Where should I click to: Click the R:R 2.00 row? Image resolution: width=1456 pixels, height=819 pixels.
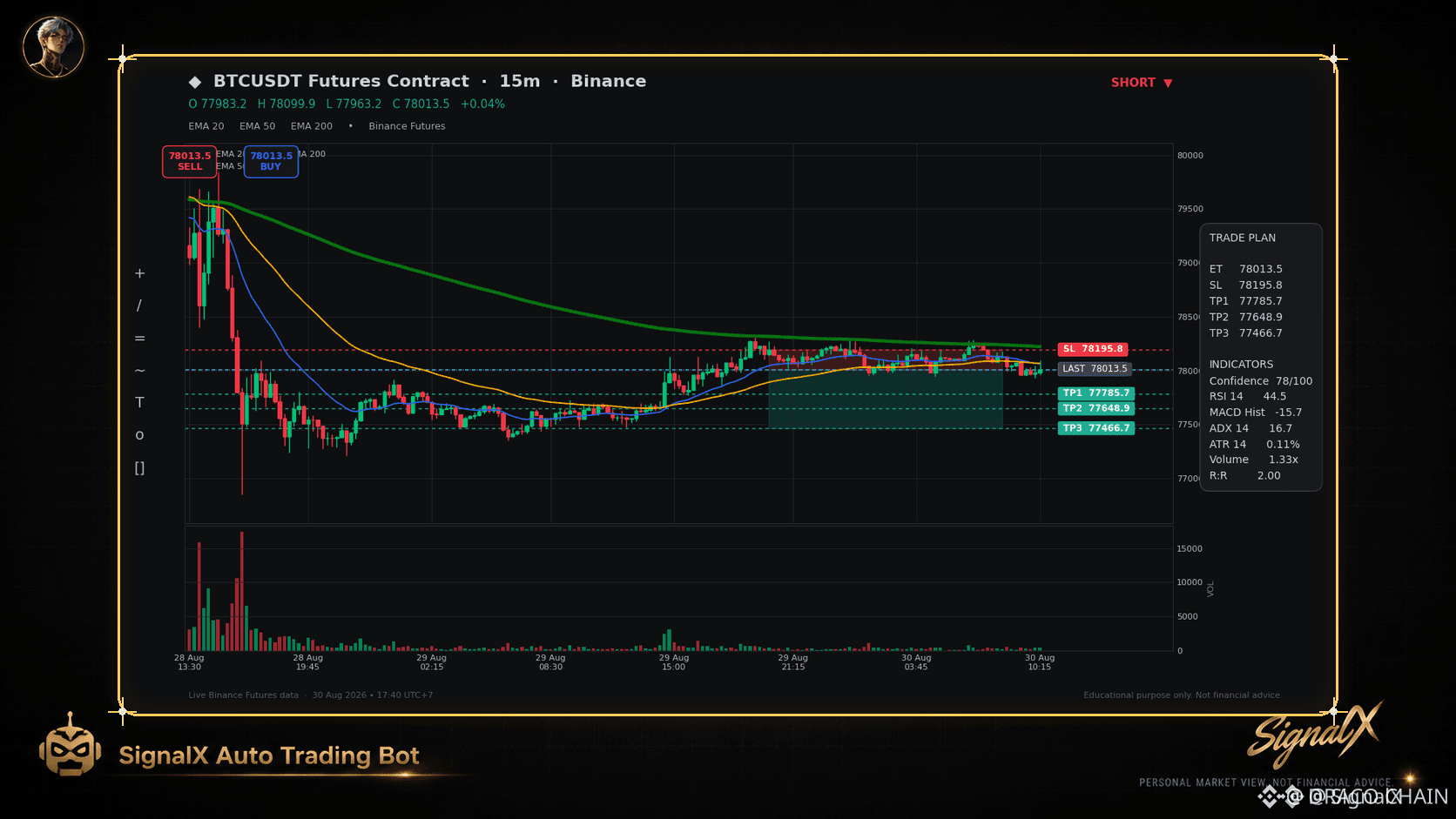point(1245,476)
